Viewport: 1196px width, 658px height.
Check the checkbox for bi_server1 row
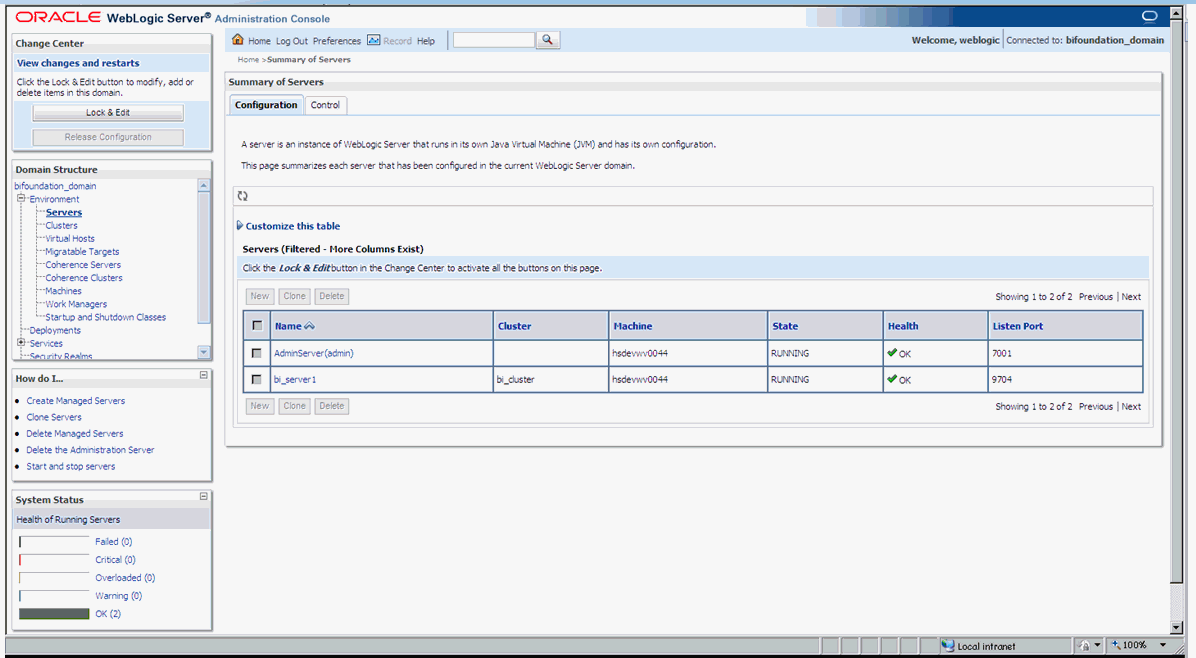(x=257, y=379)
